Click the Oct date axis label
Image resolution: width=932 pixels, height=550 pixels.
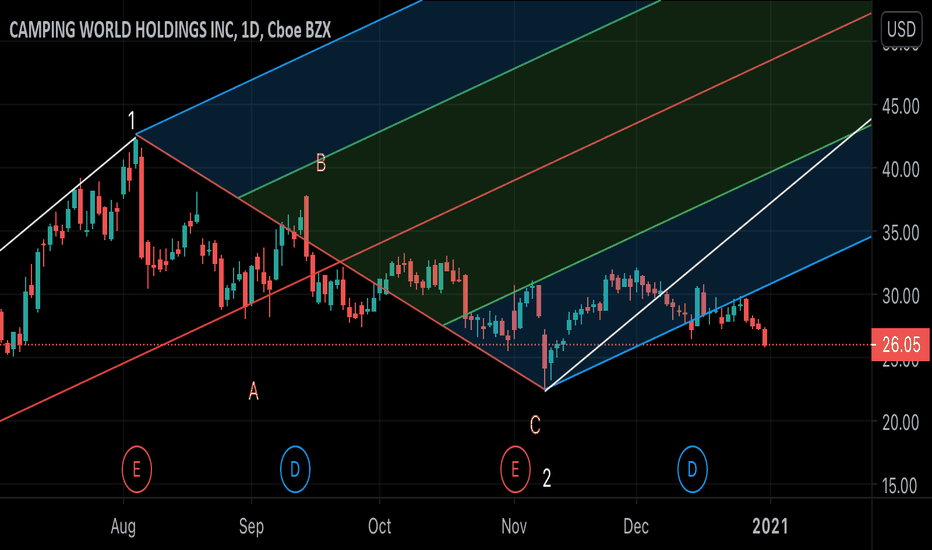[x=380, y=526]
